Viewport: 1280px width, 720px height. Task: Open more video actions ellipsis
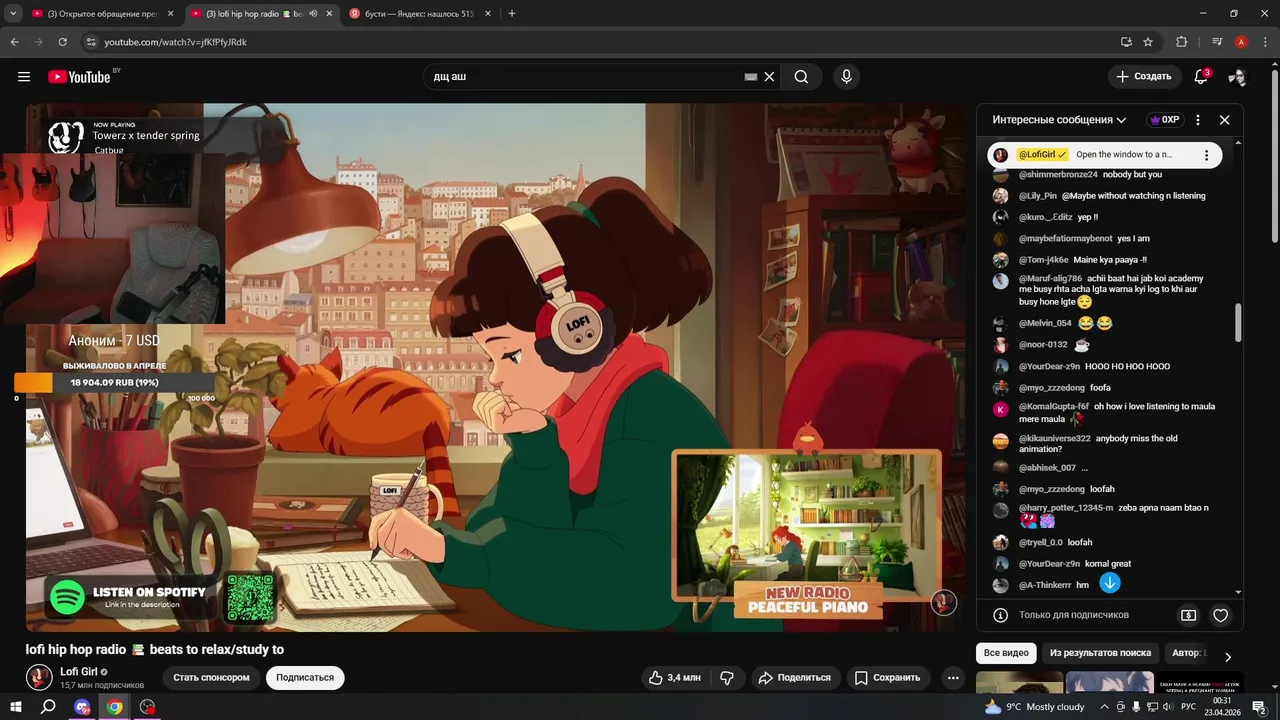click(953, 678)
